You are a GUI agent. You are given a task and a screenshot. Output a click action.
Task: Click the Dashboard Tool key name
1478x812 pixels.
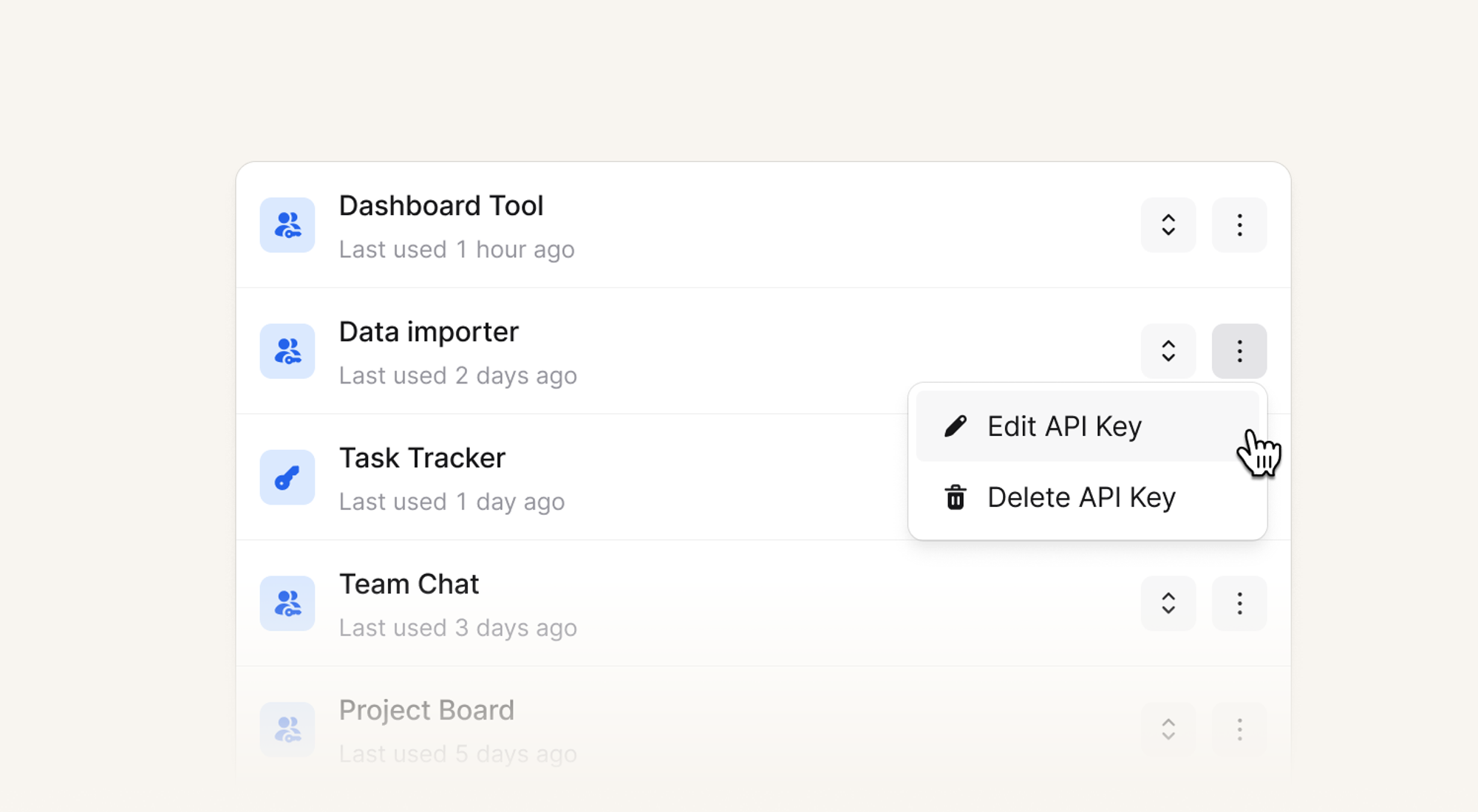[x=441, y=206]
